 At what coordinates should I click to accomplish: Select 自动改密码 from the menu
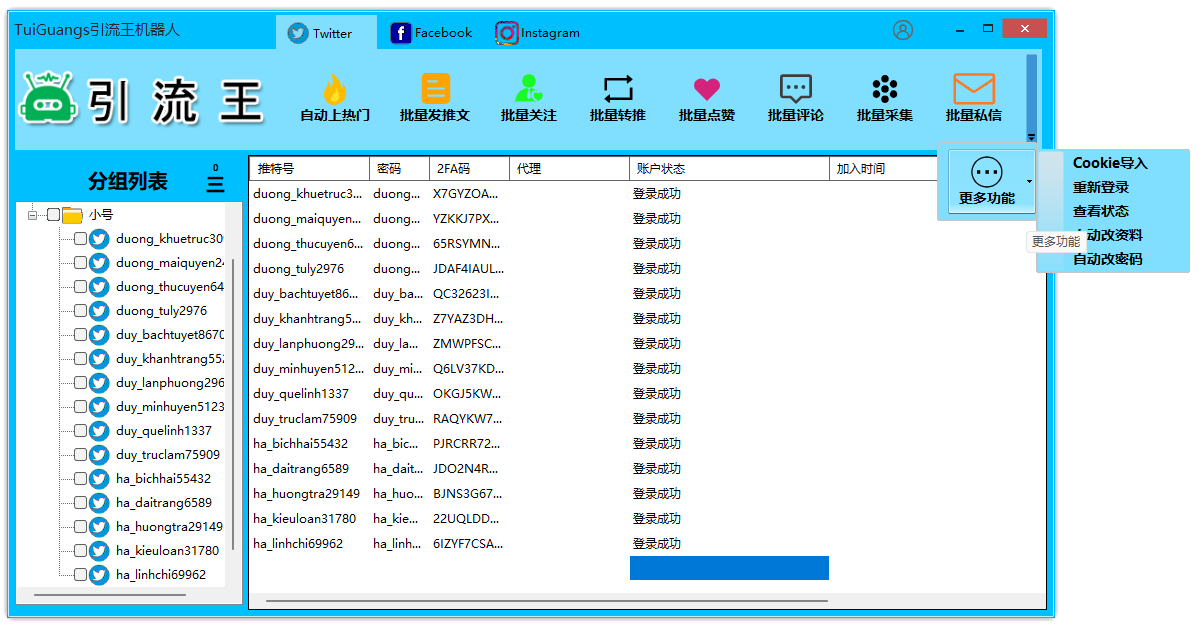pyautogui.click(x=1107, y=259)
